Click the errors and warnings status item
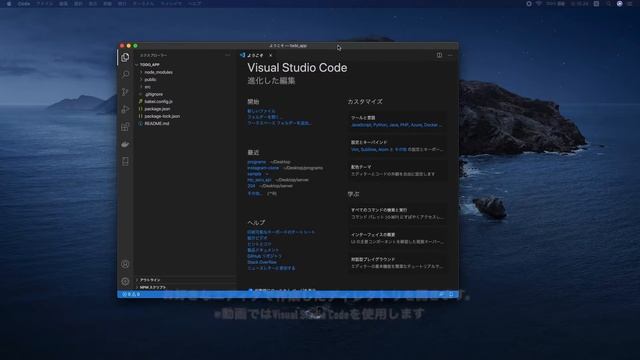The image size is (640, 360). (131, 294)
